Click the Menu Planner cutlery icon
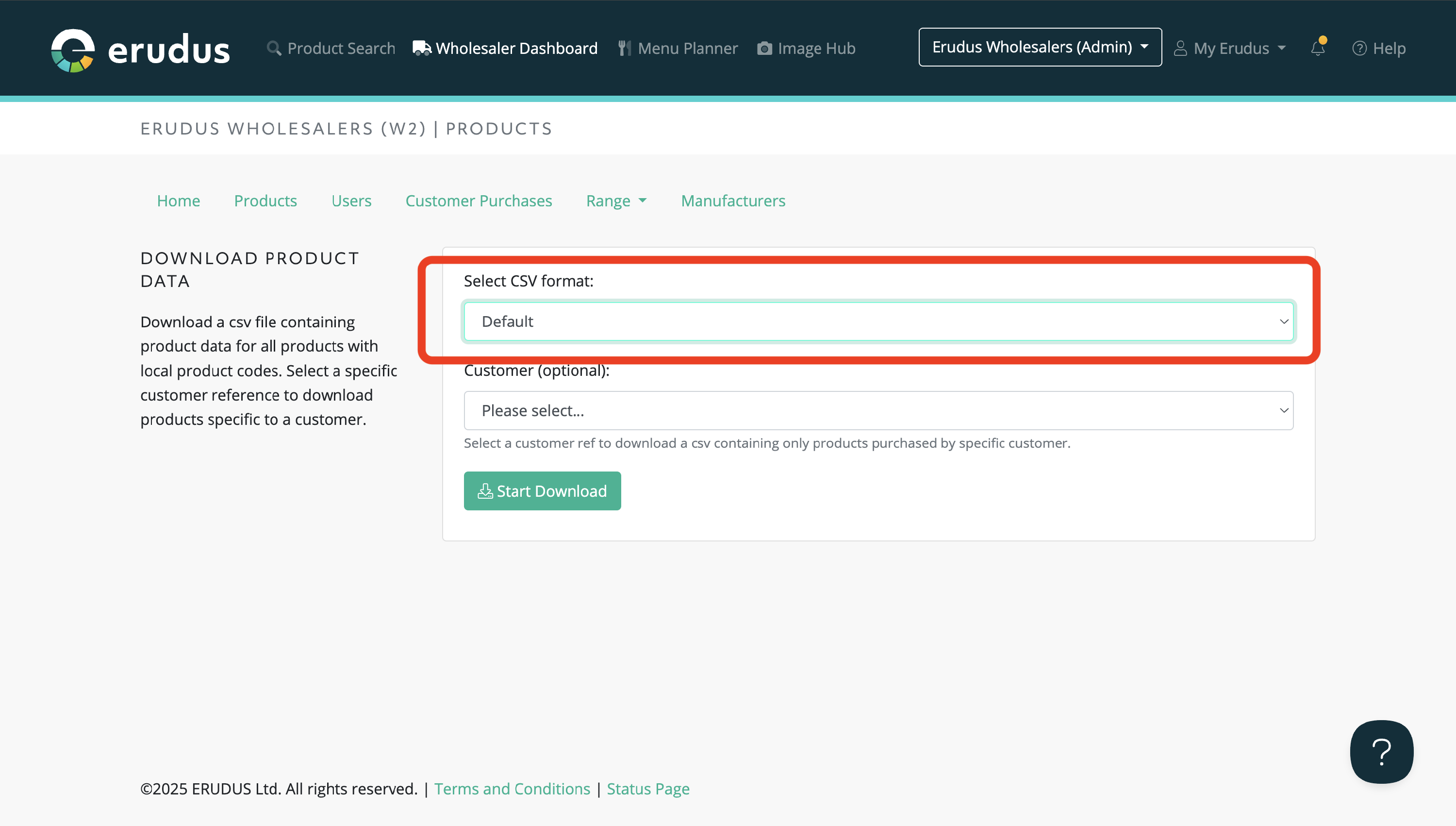Image resolution: width=1456 pixels, height=826 pixels. pyautogui.click(x=624, y=48)
